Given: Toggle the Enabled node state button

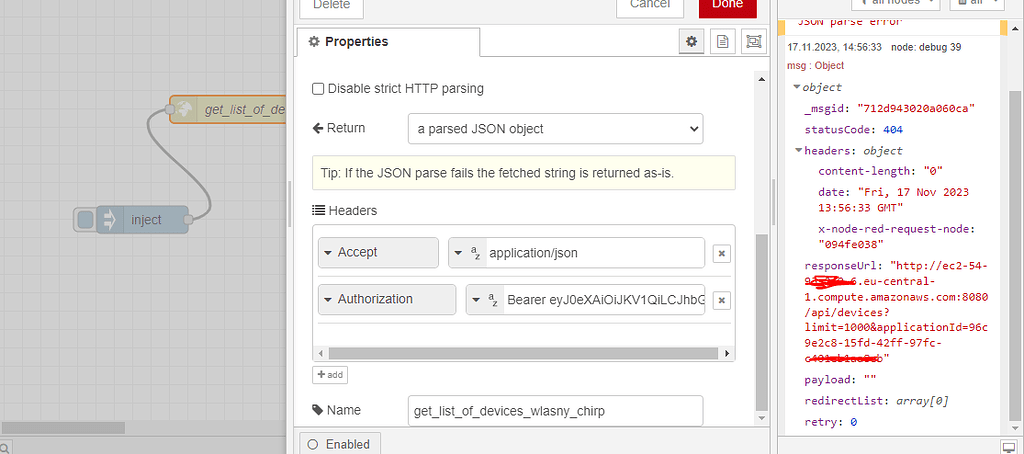Looking at the screenshot, I should (x=339, y=444).
